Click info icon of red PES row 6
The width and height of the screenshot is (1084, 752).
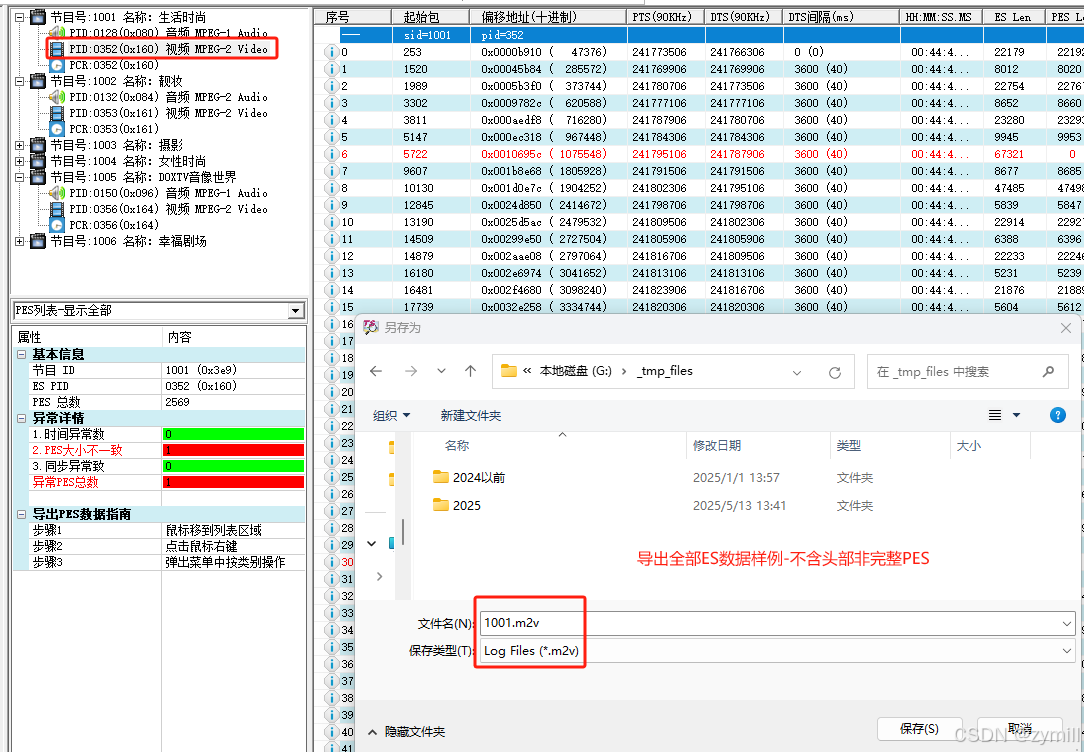point(331,154)
